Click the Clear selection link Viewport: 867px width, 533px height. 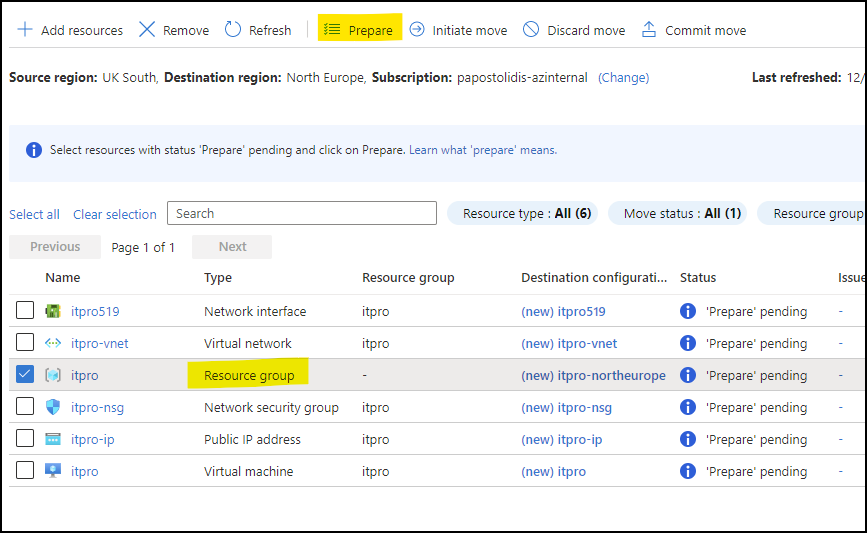115,214
